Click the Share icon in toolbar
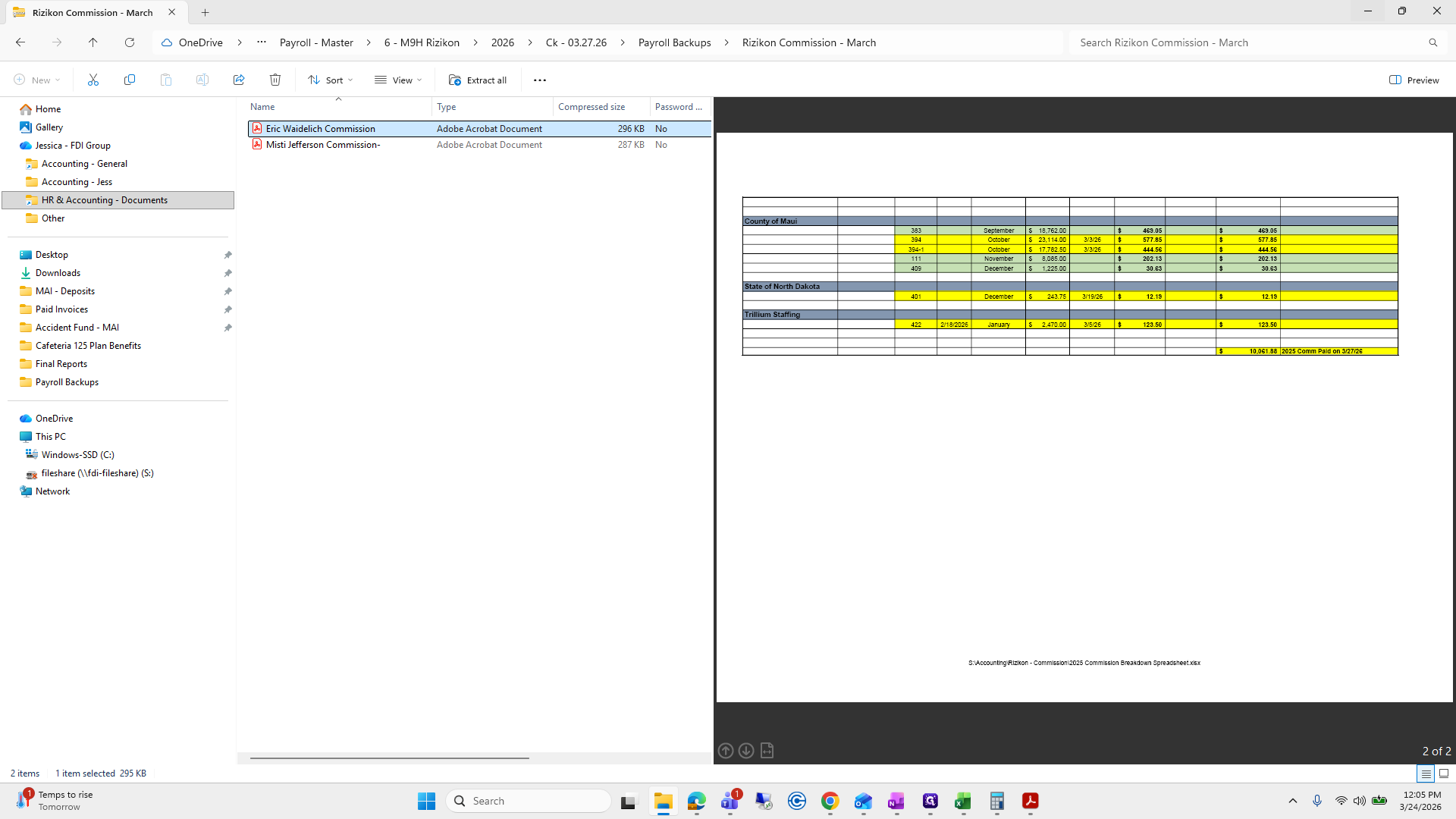This screenshot has width=1456, height=819. [x=239, y=80]
